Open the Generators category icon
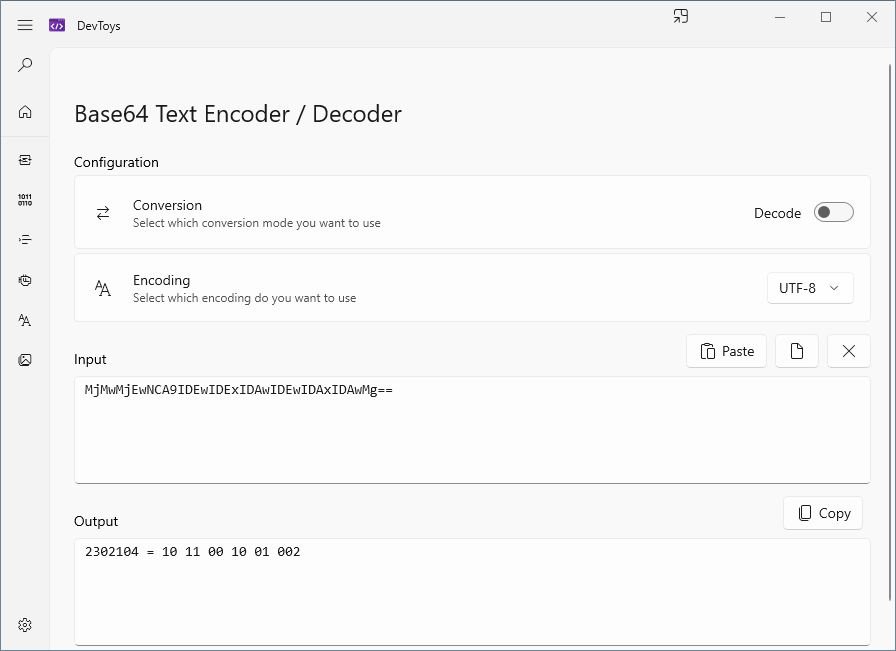Viewport: 896px width, 651px height. (x=25, y=280)
